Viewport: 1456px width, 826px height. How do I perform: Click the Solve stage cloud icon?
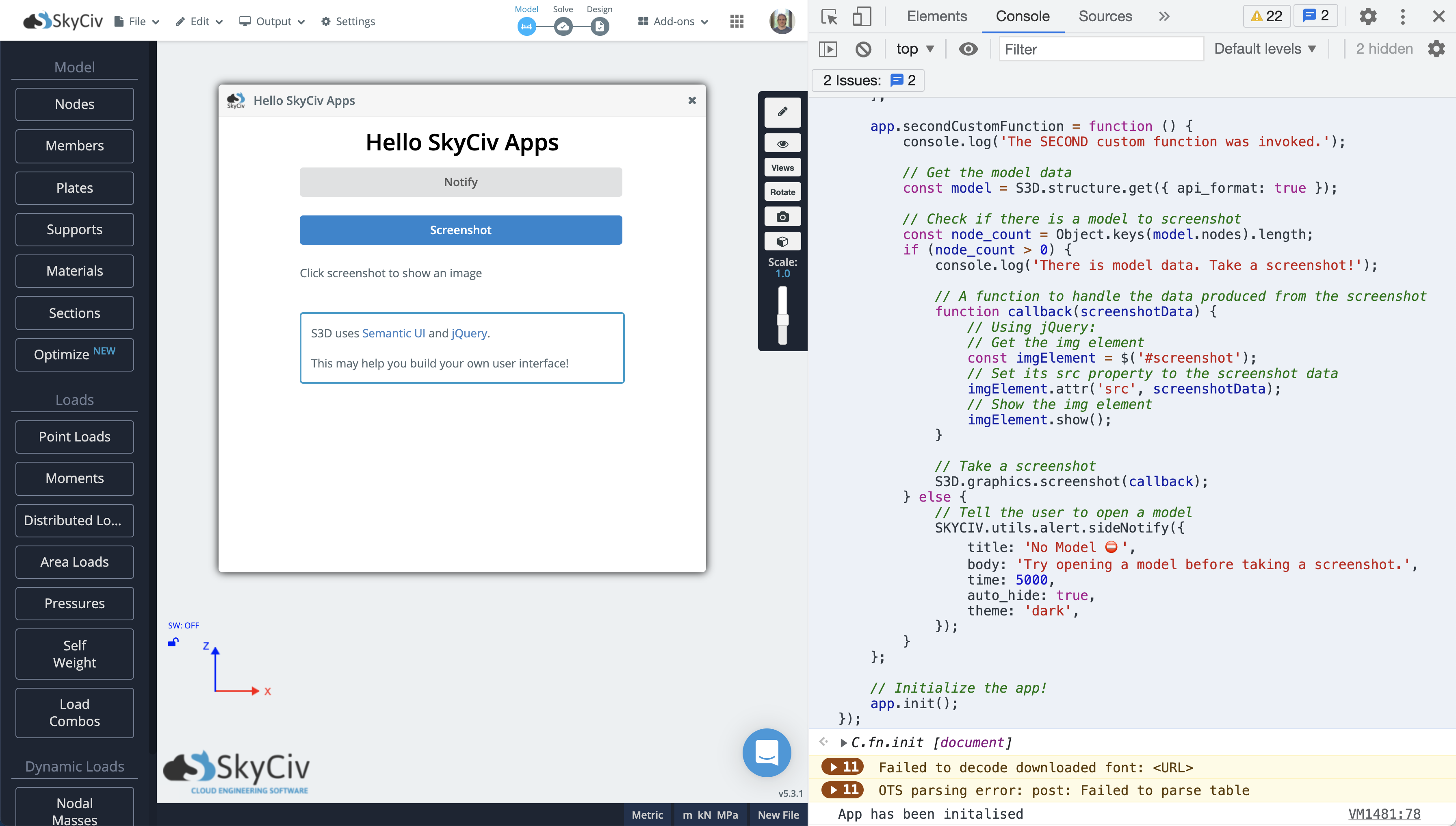(562, 26)
